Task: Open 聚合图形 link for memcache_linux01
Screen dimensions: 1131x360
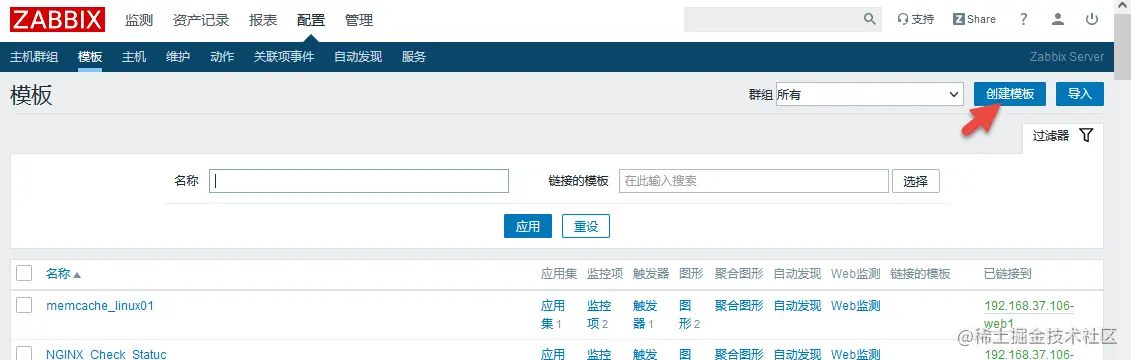Action: [739, 306]
